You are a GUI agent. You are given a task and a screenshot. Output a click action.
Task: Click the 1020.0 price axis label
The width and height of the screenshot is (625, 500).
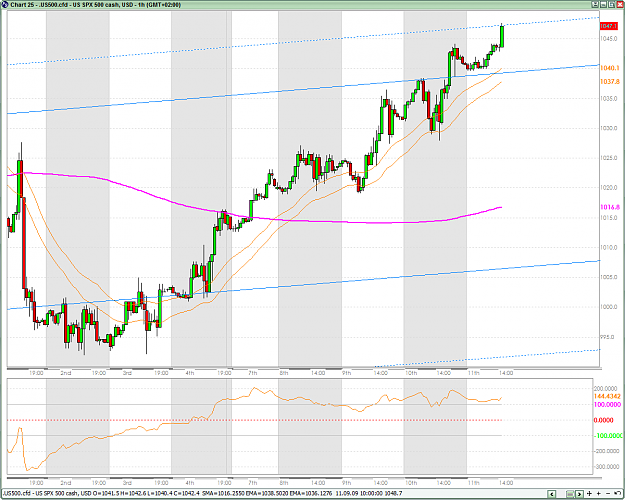tap(609, 188)
